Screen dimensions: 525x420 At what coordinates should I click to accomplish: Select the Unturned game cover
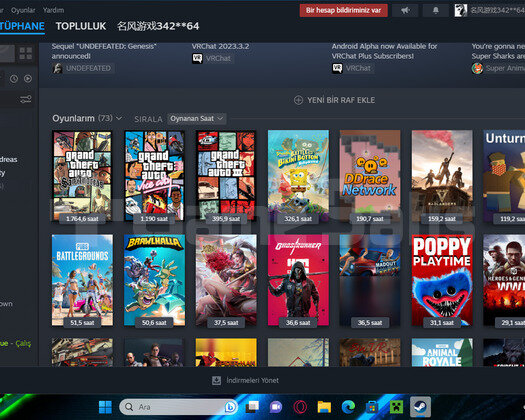tap(504, 176)
